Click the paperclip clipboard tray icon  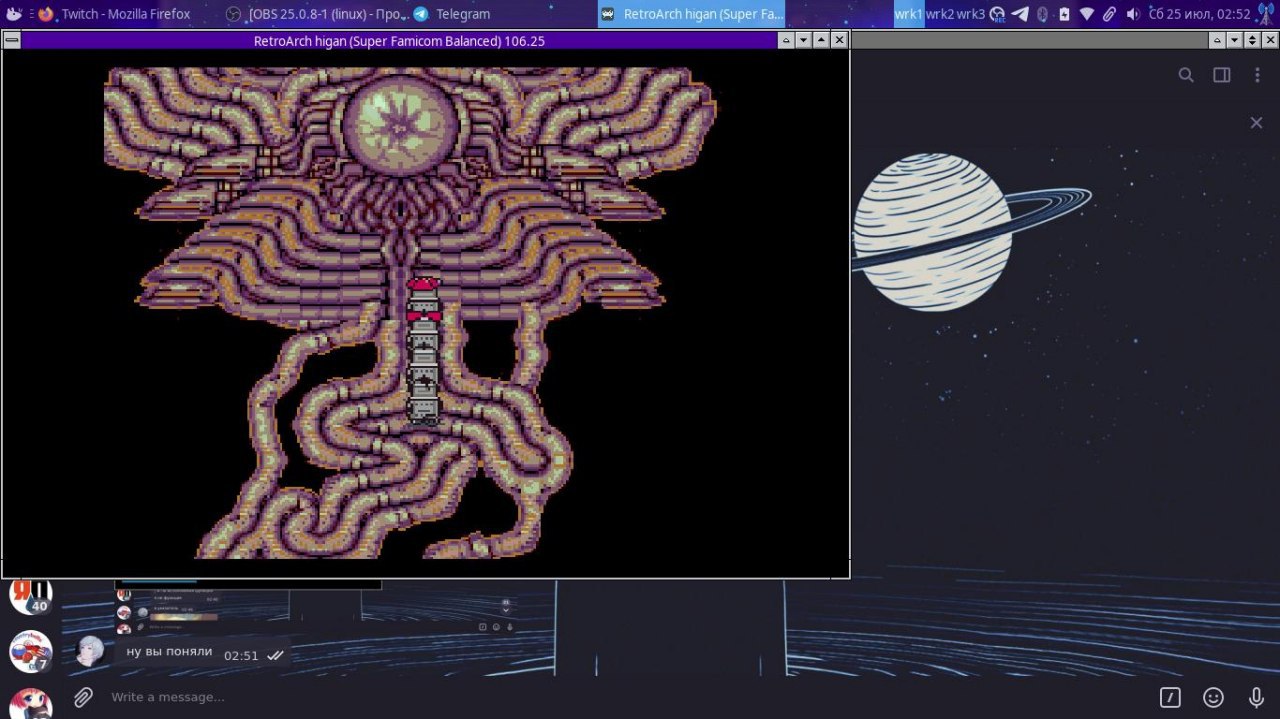(x=1109, y=14)
